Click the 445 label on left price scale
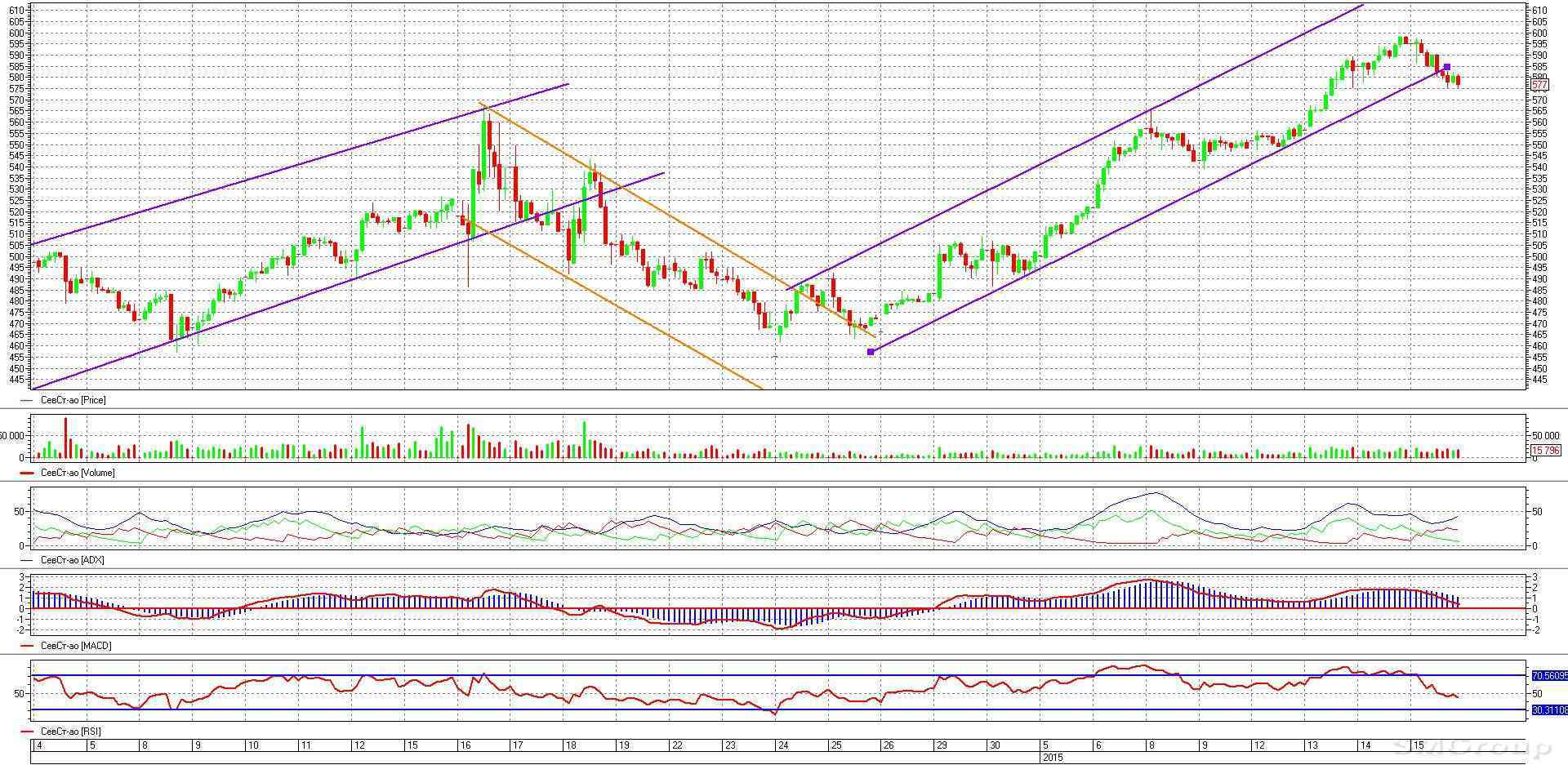The image size is (1568, 765). 14,379
